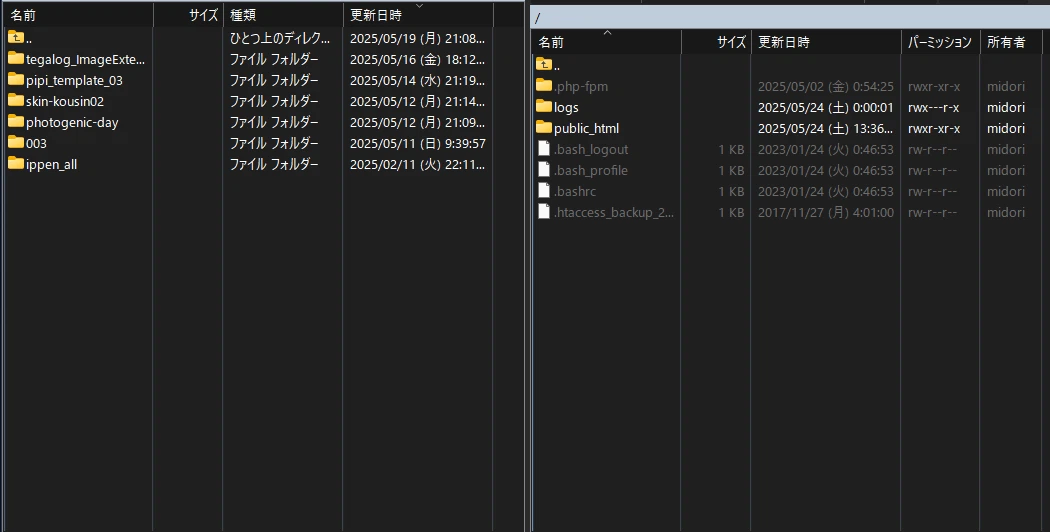Click the remote path field showing /
This screenshot has width=1050, height=532.
tap(790, 17)
